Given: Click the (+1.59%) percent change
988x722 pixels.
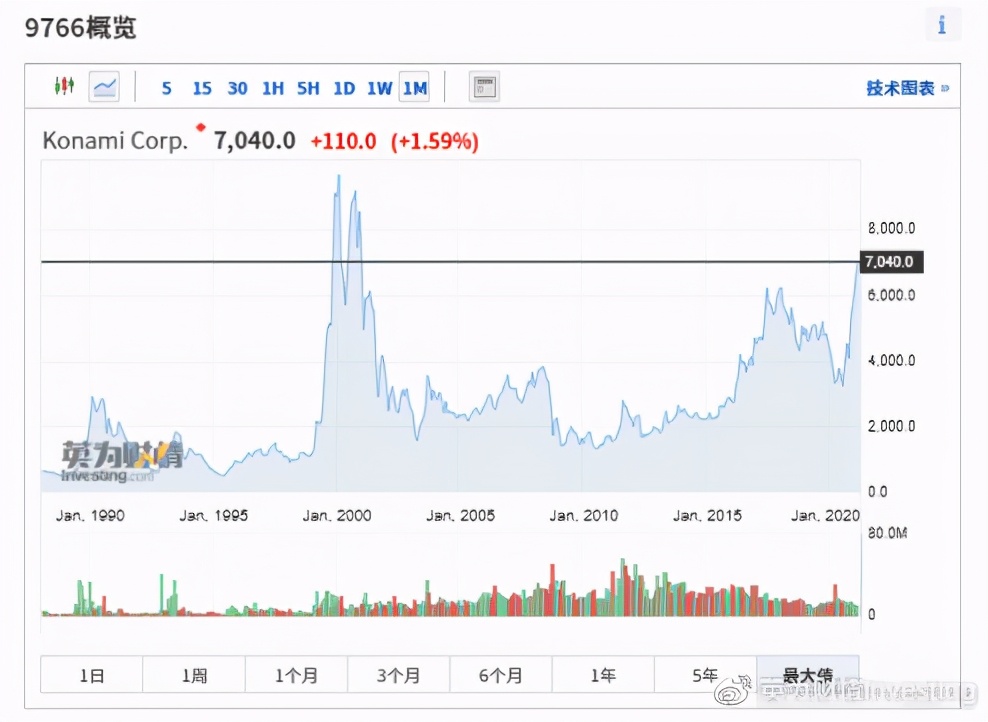Looking at the screenshot, I should point(435,141).
